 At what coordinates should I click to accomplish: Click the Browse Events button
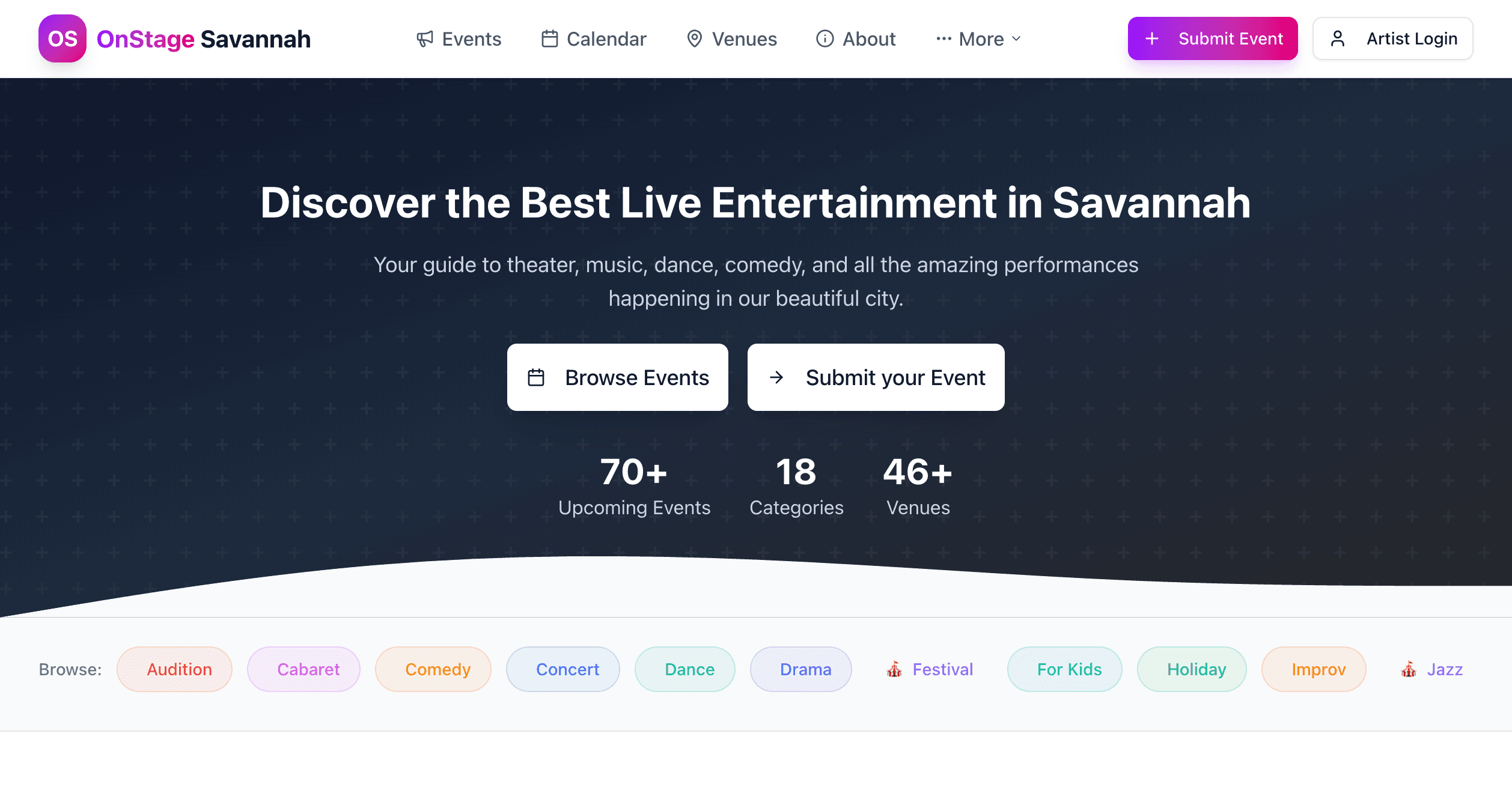(618, 377)
